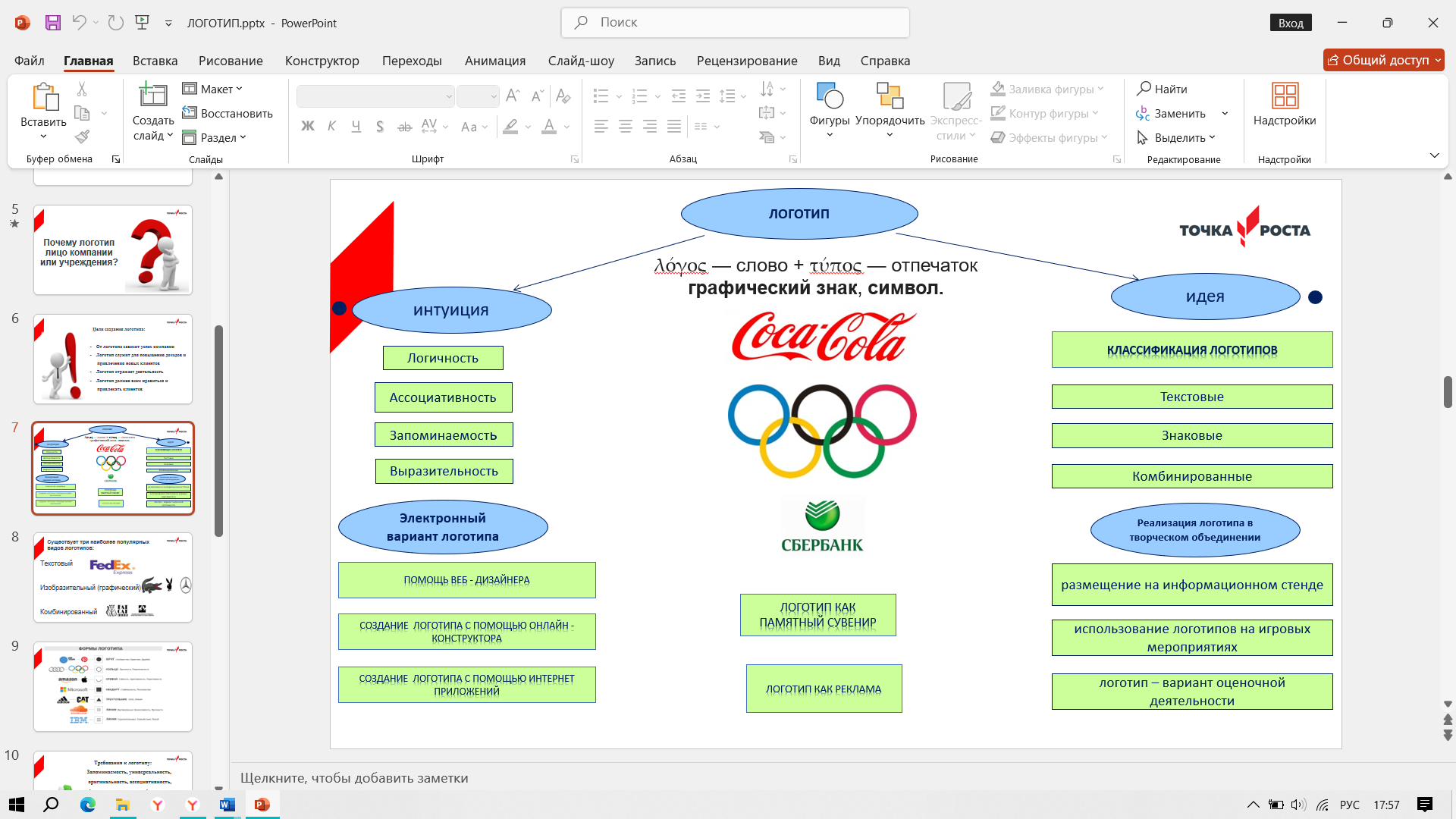The height and width of the screenshot is (819, 1456).
Task: Toggle italic К formatting
Action: [x=331, y=127]
